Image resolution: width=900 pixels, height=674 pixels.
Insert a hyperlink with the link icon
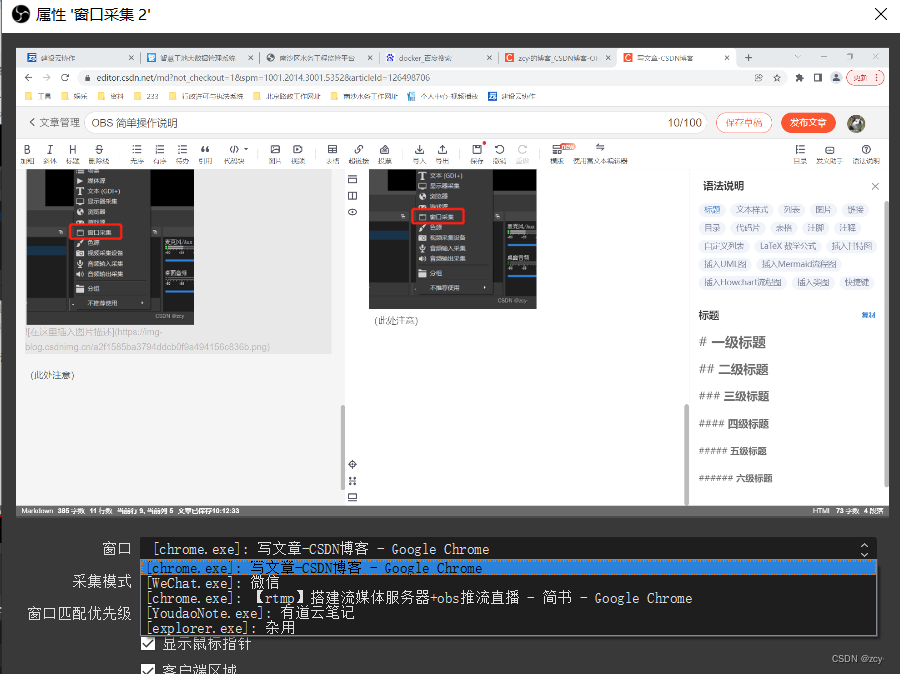pos(359,150)
